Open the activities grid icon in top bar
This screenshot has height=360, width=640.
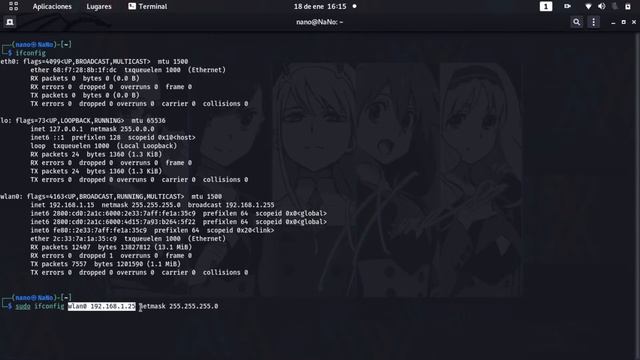pos(13,6)
